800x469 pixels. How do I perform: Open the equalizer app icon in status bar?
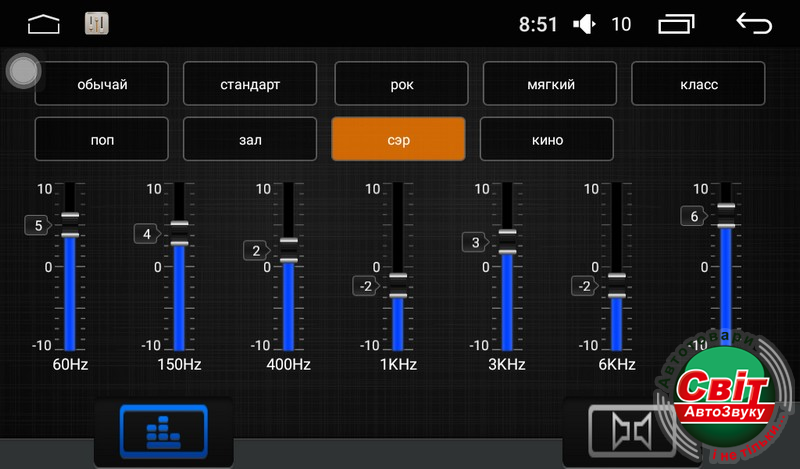[x=97, y=23]
